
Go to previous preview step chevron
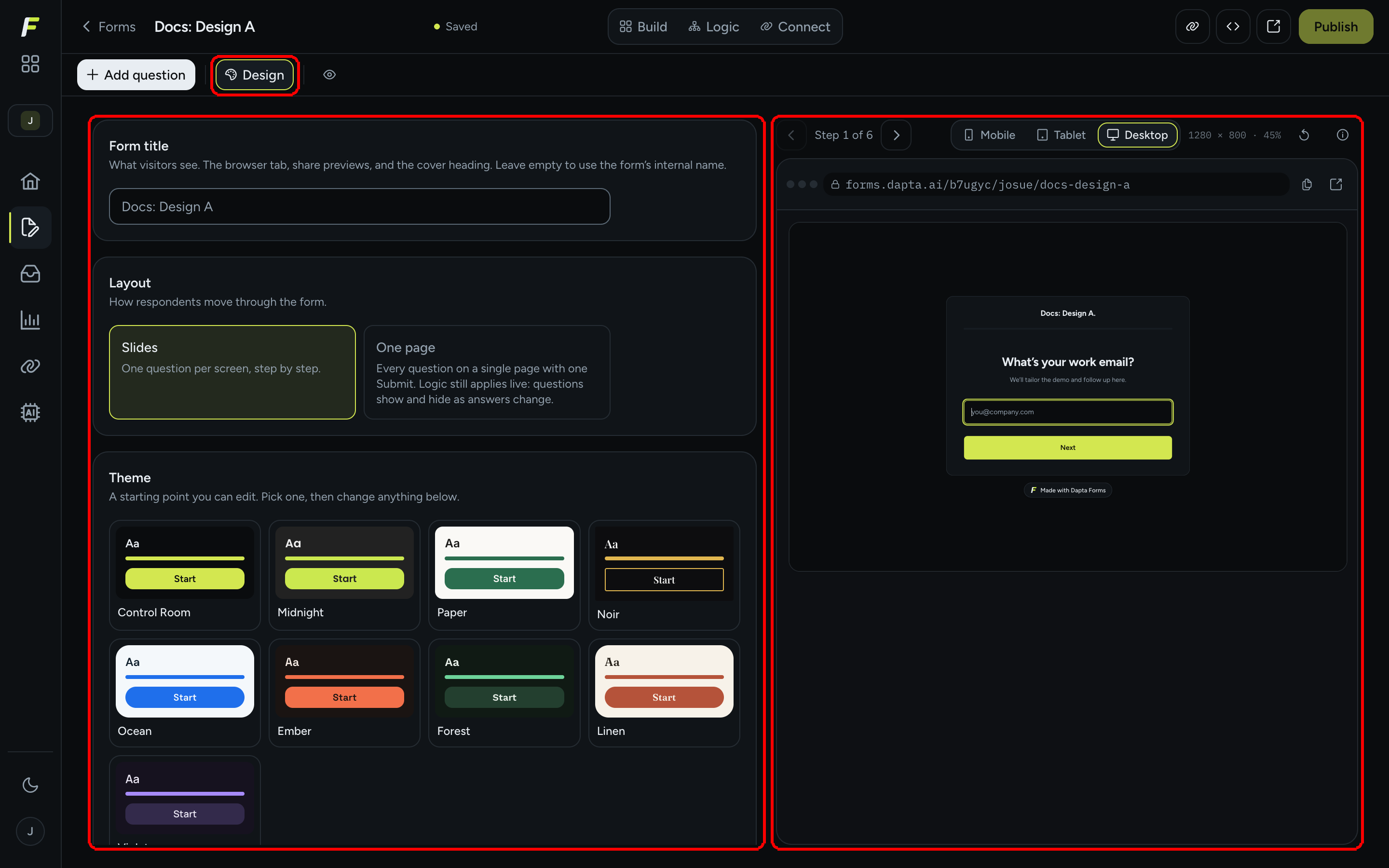[791, 135]
